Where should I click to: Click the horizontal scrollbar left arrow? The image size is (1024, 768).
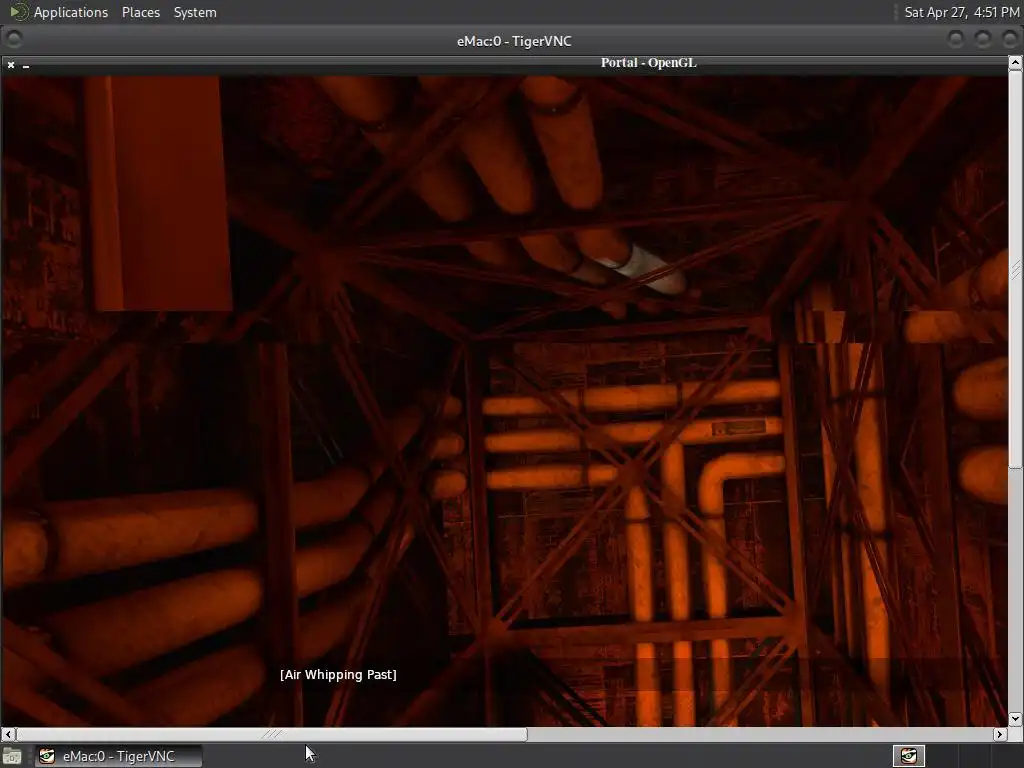[8, 734]
